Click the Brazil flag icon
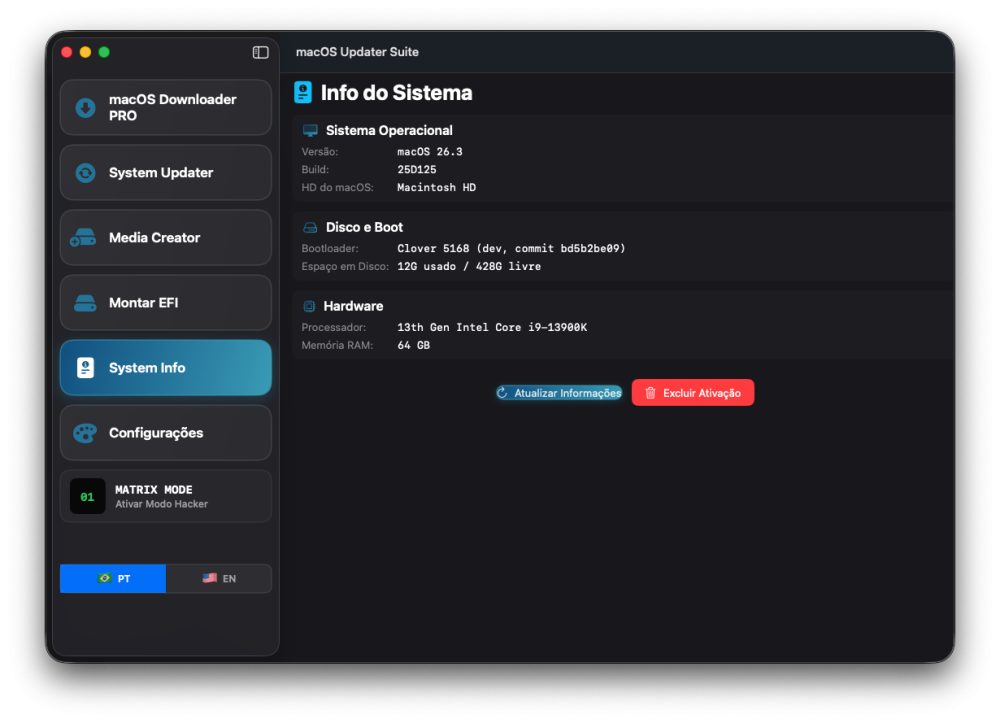The image size is (1000, 723). (105, 578)
